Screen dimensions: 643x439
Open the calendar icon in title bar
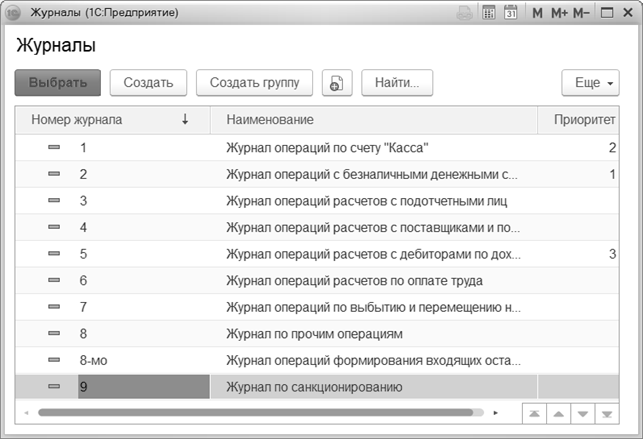click(x=511, y=14)
